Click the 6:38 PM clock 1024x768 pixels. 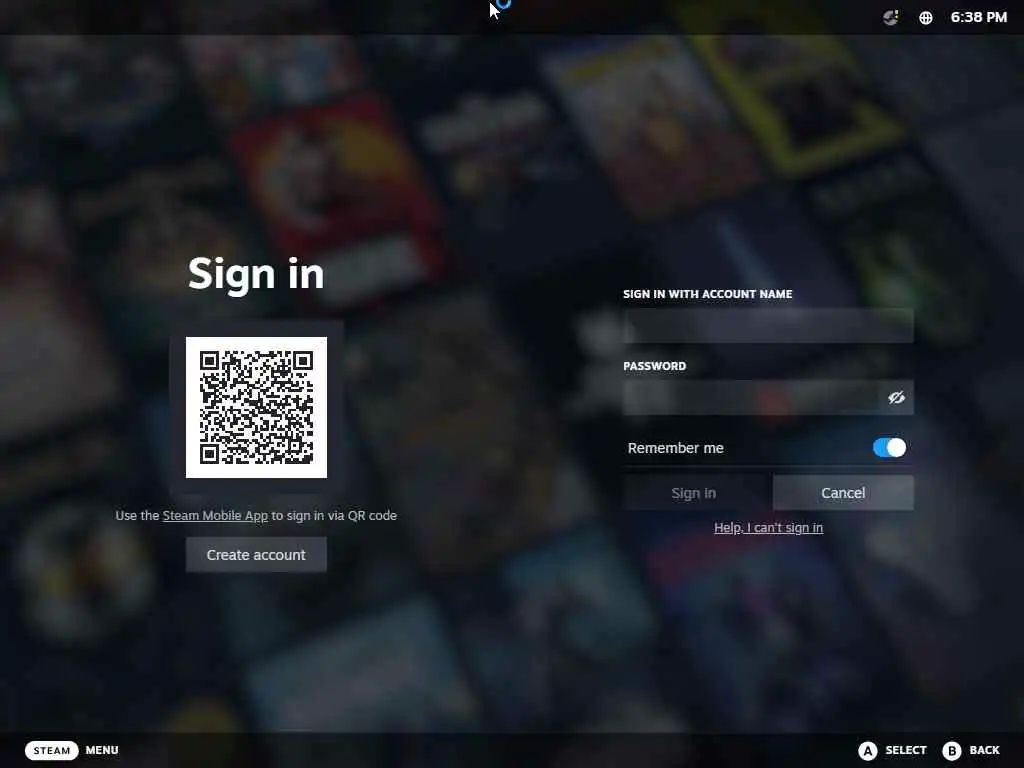[978, 18]
